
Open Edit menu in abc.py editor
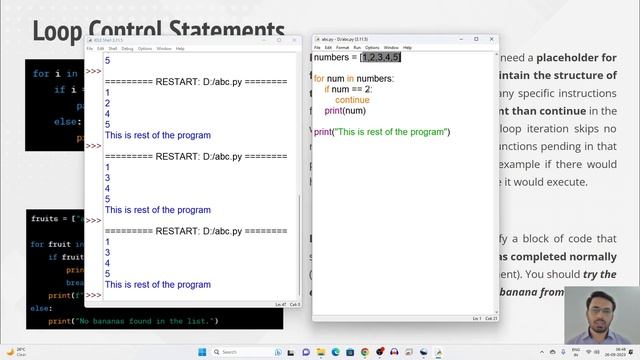point(328,48)
